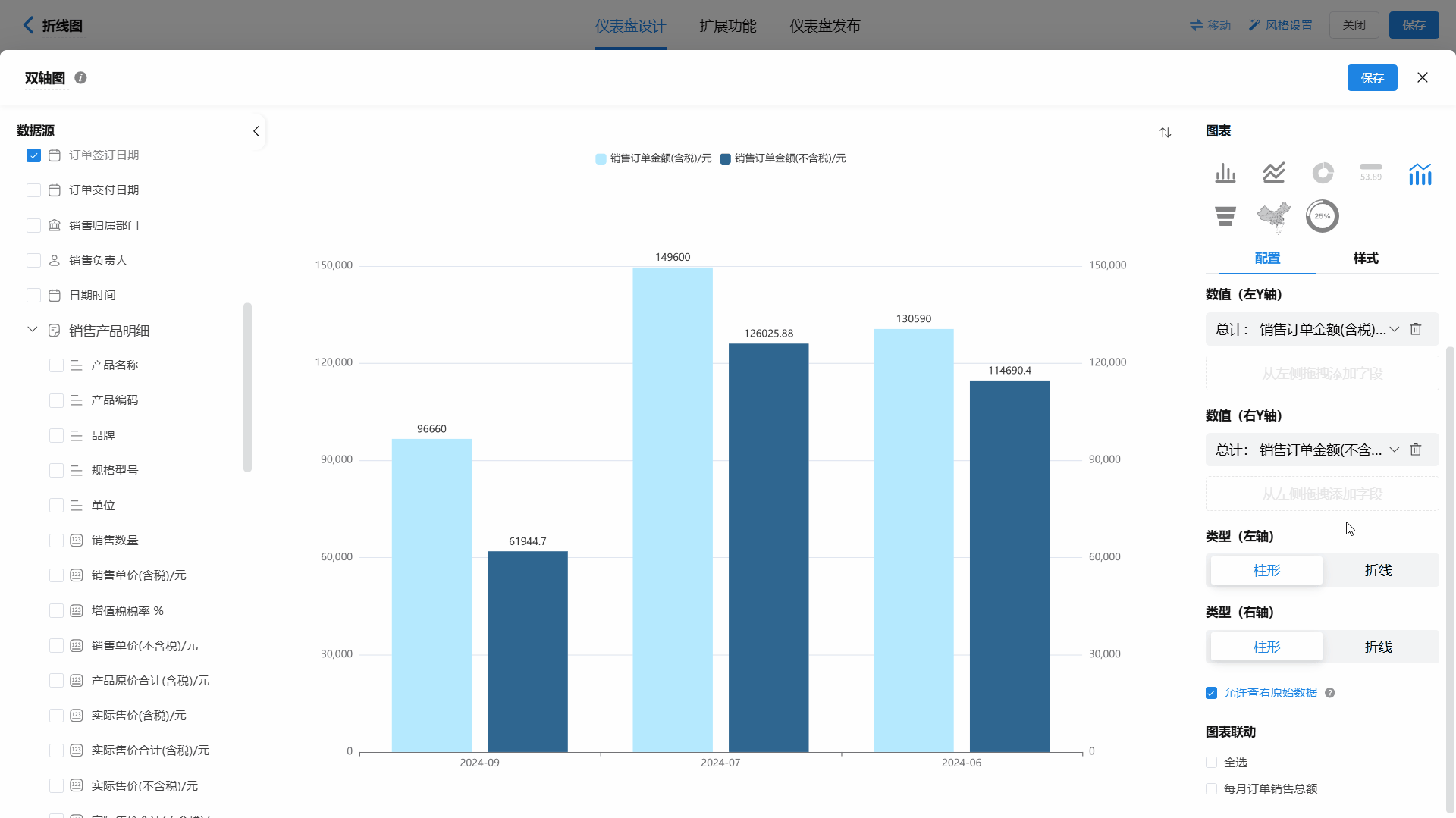1456x818 pixels.
Task: Switch to the 样式 tab
Action: [1365, 259]
